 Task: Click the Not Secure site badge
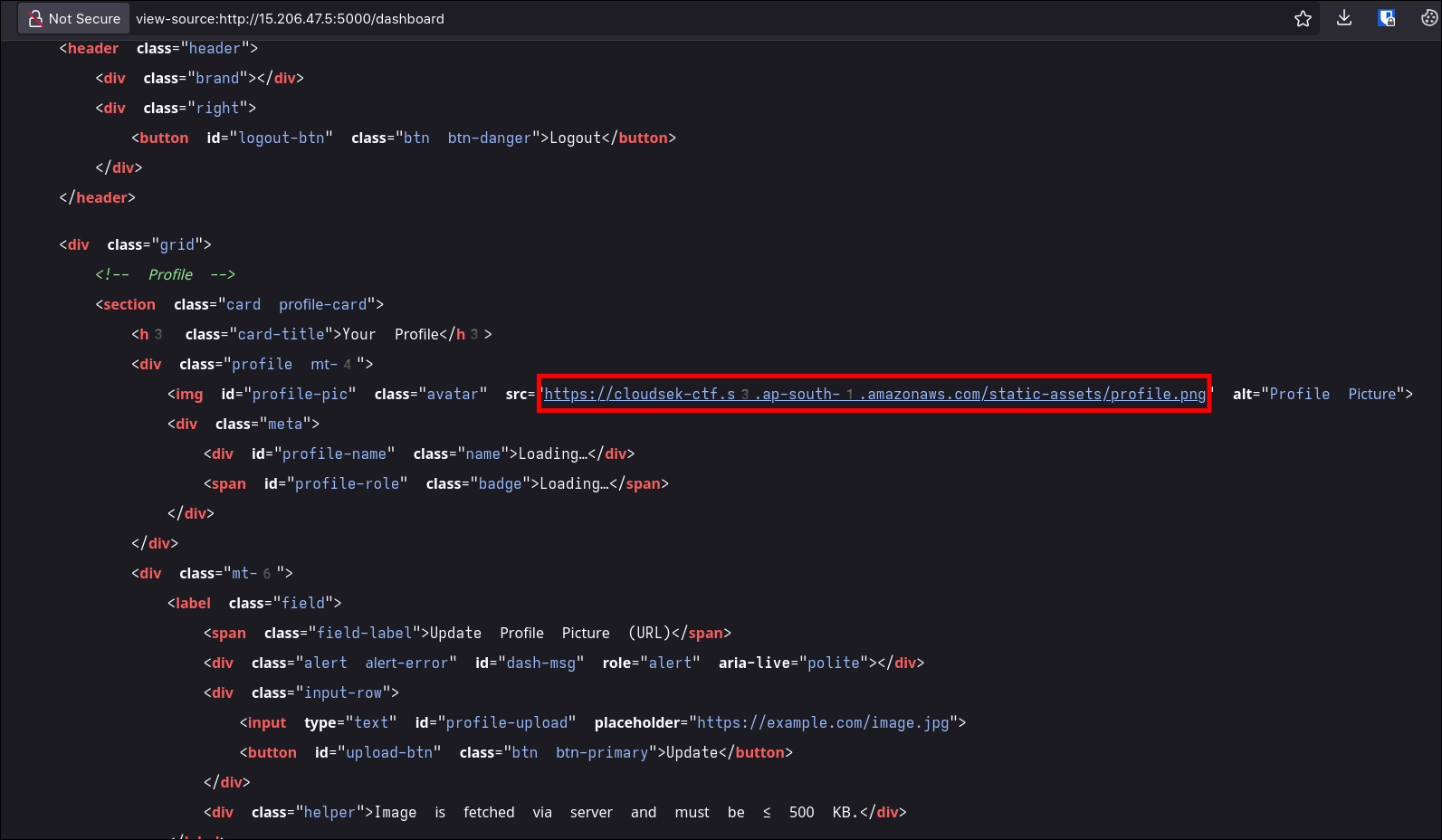pyautogui.click(x=74, y=19)
